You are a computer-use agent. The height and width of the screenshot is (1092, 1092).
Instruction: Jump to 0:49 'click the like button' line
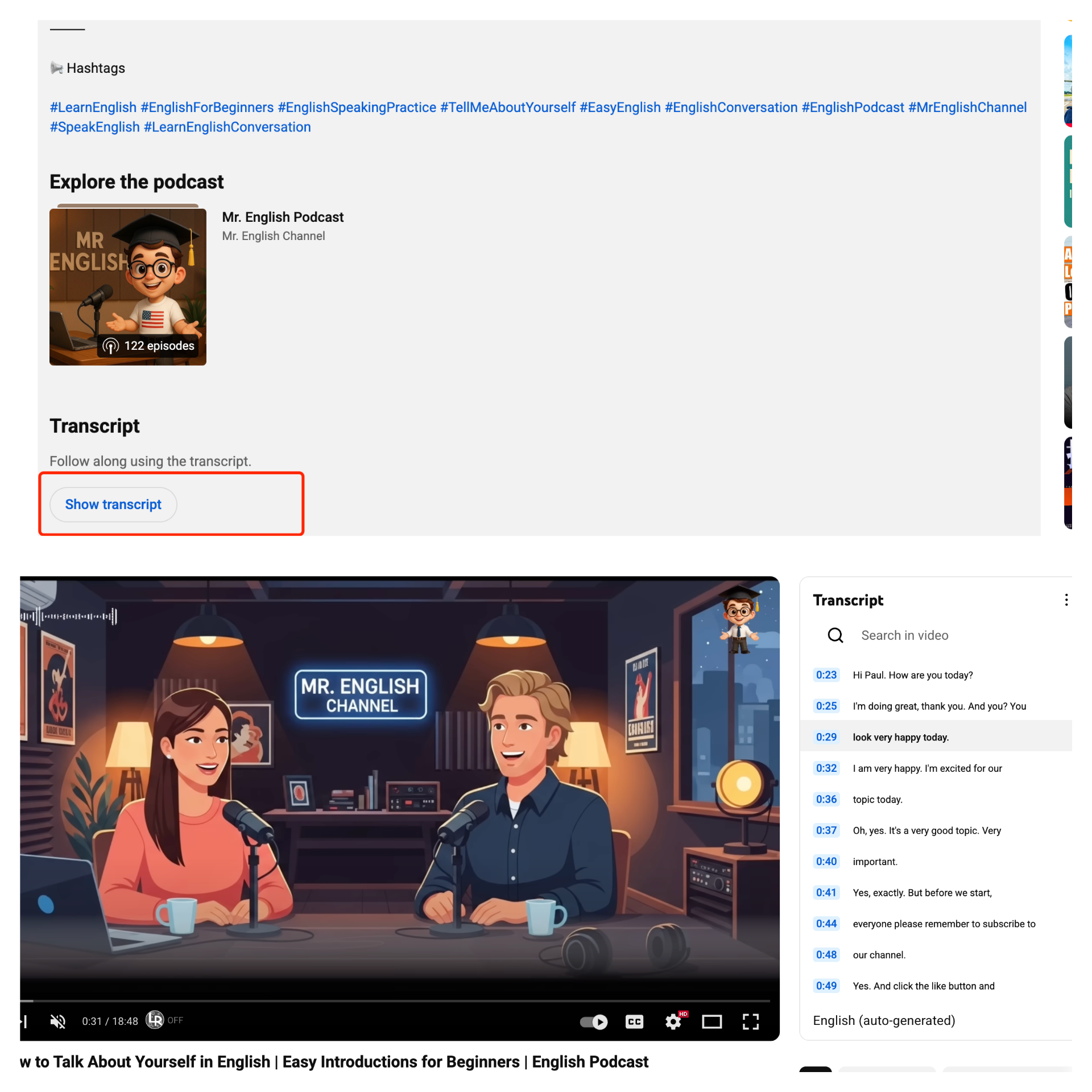(x=936, y=986)
